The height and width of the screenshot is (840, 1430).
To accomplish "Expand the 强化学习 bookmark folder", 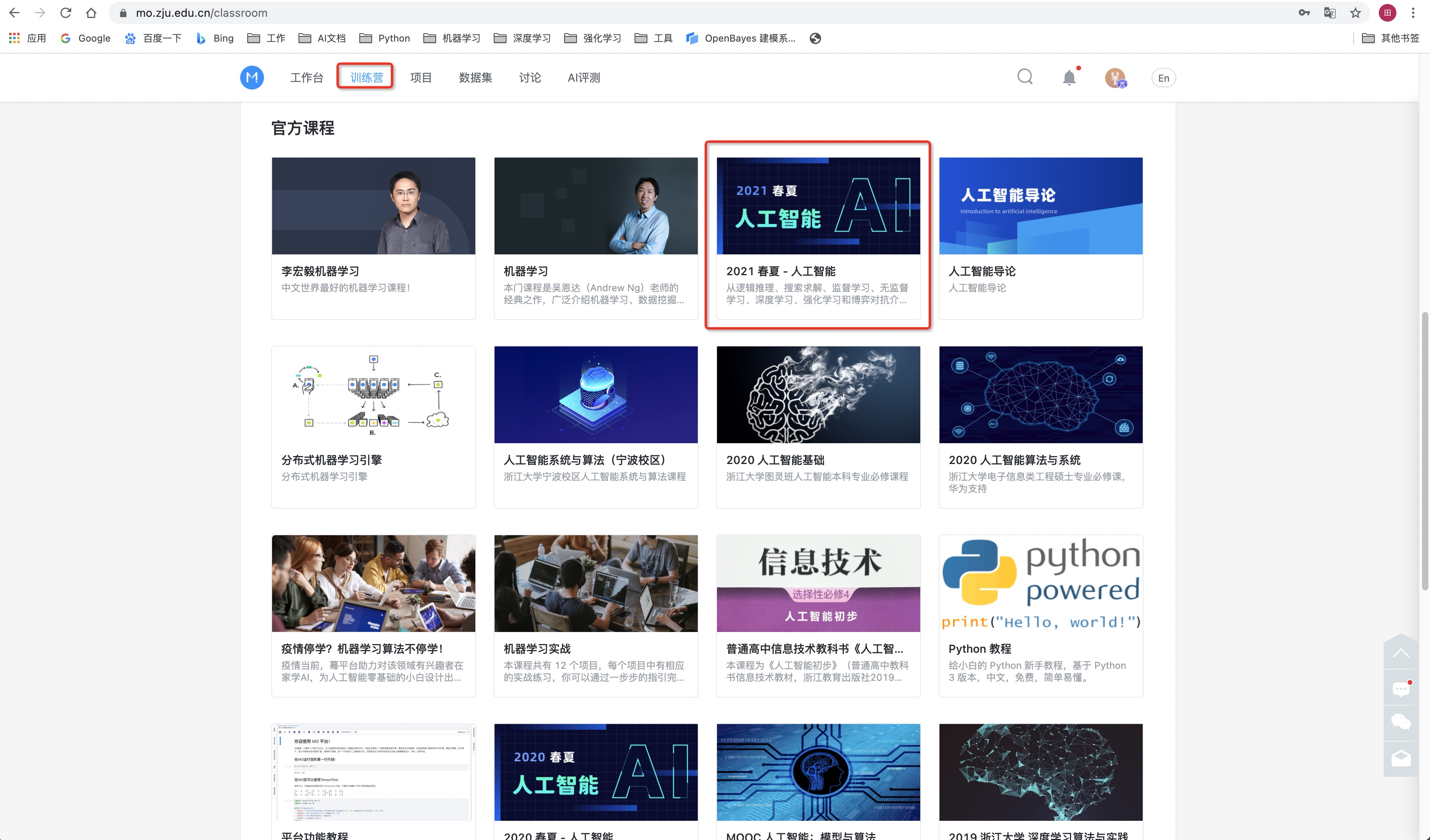I will point(593,38).
